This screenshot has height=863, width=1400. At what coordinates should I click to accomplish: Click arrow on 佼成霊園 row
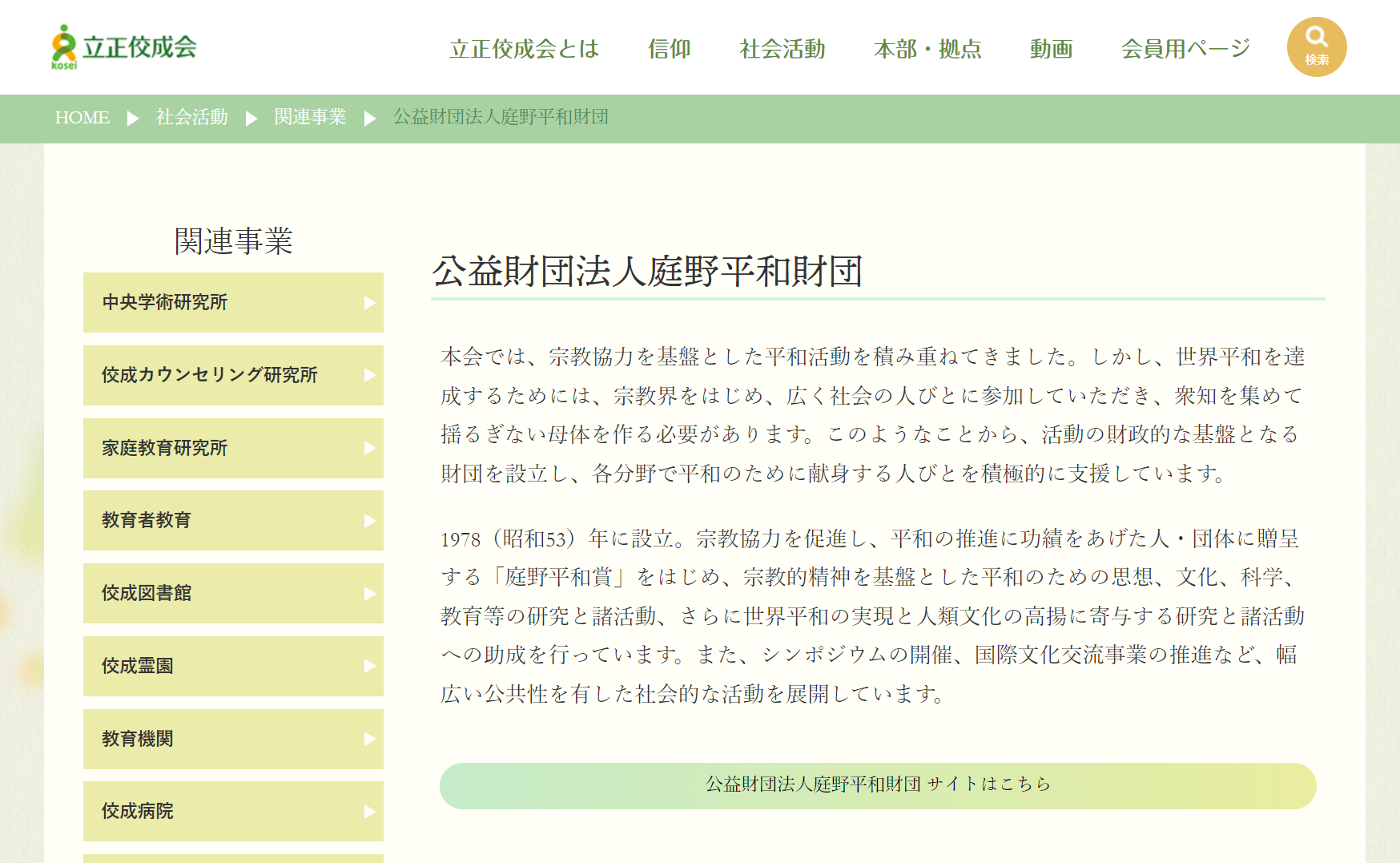(x=369, y=666)
